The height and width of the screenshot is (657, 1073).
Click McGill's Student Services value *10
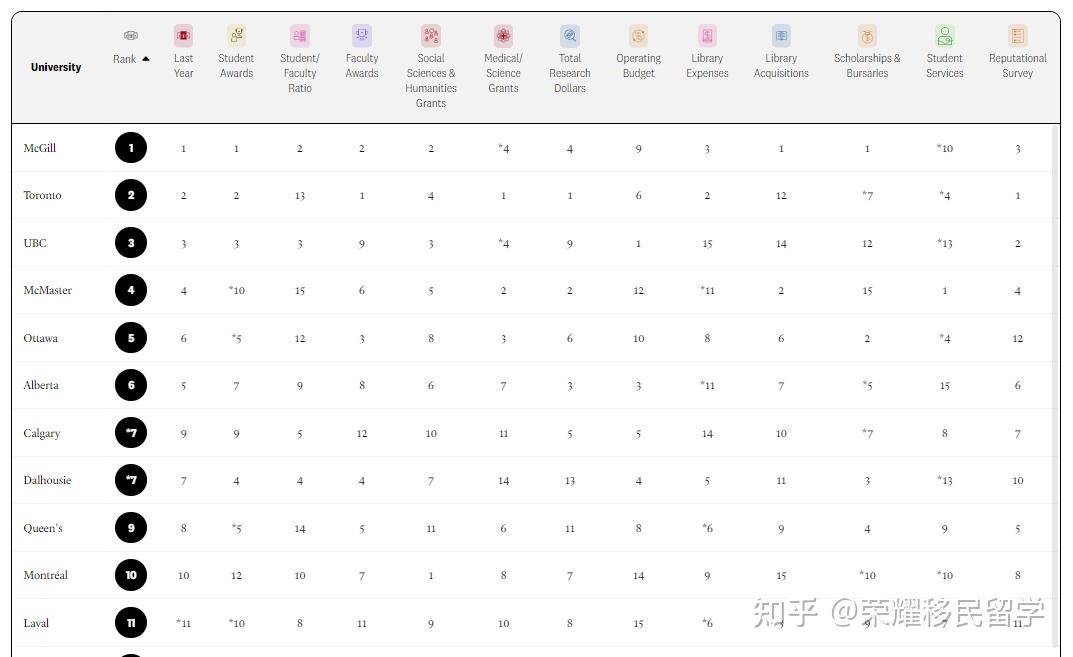[x=945, y=149]
